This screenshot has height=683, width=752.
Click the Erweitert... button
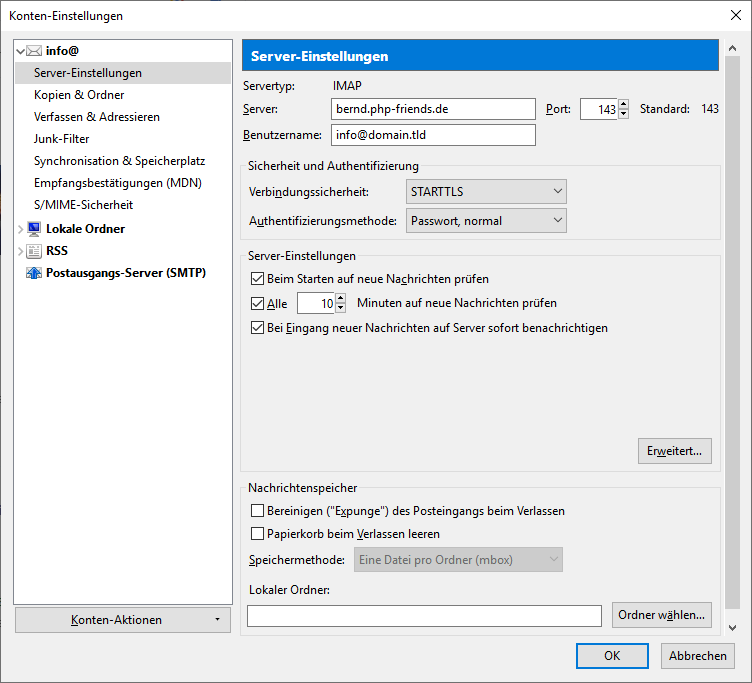(675, 451)
